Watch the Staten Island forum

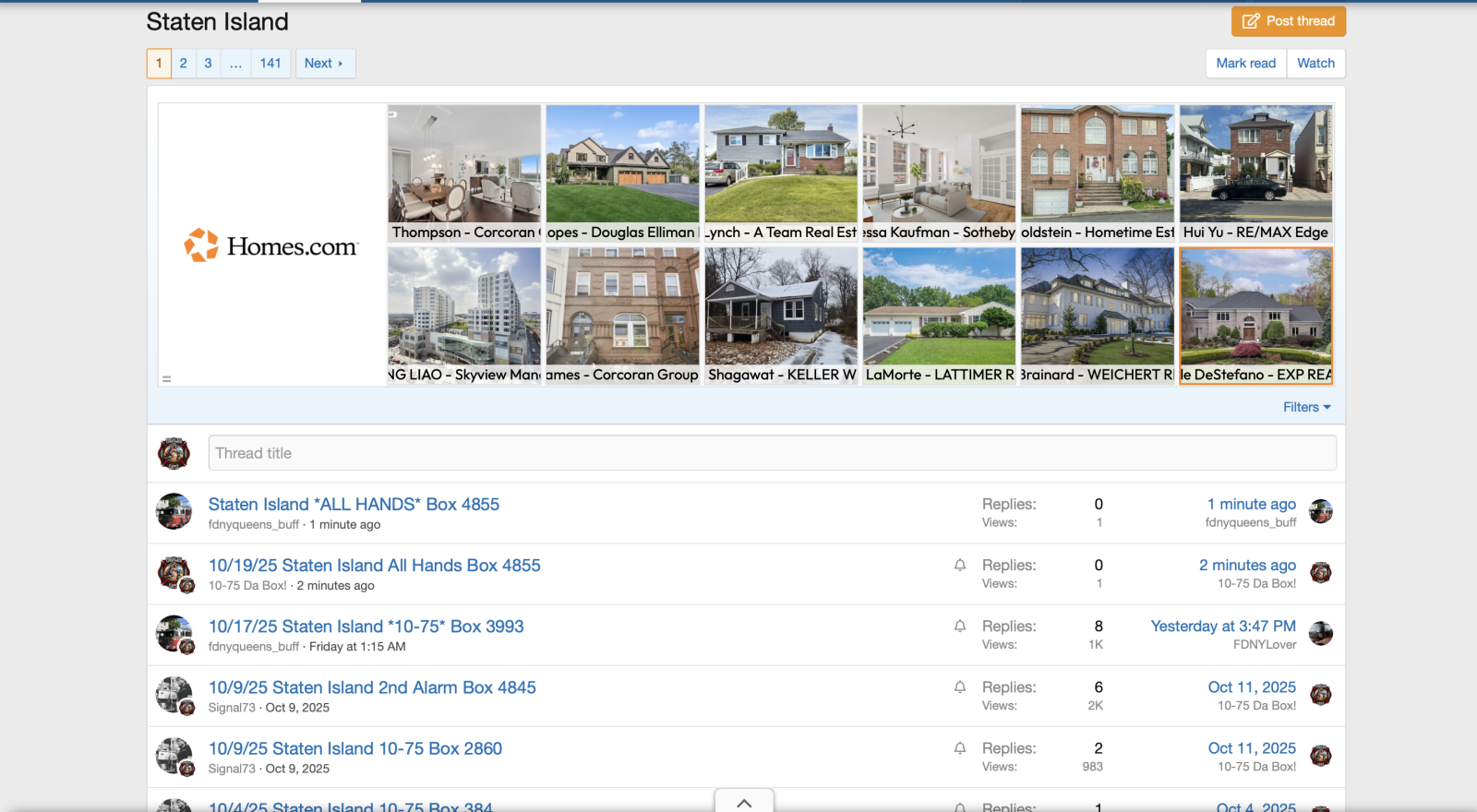pos(1315,64)
